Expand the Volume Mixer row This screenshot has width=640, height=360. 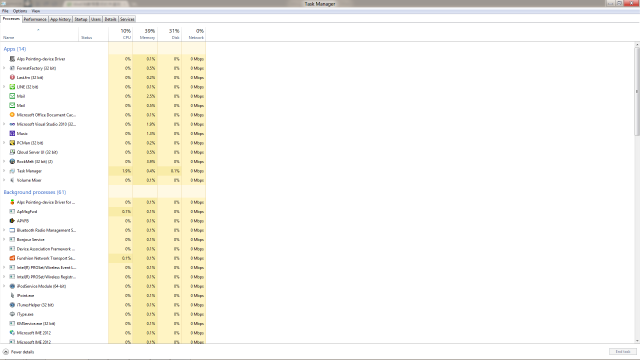point(4,180)
